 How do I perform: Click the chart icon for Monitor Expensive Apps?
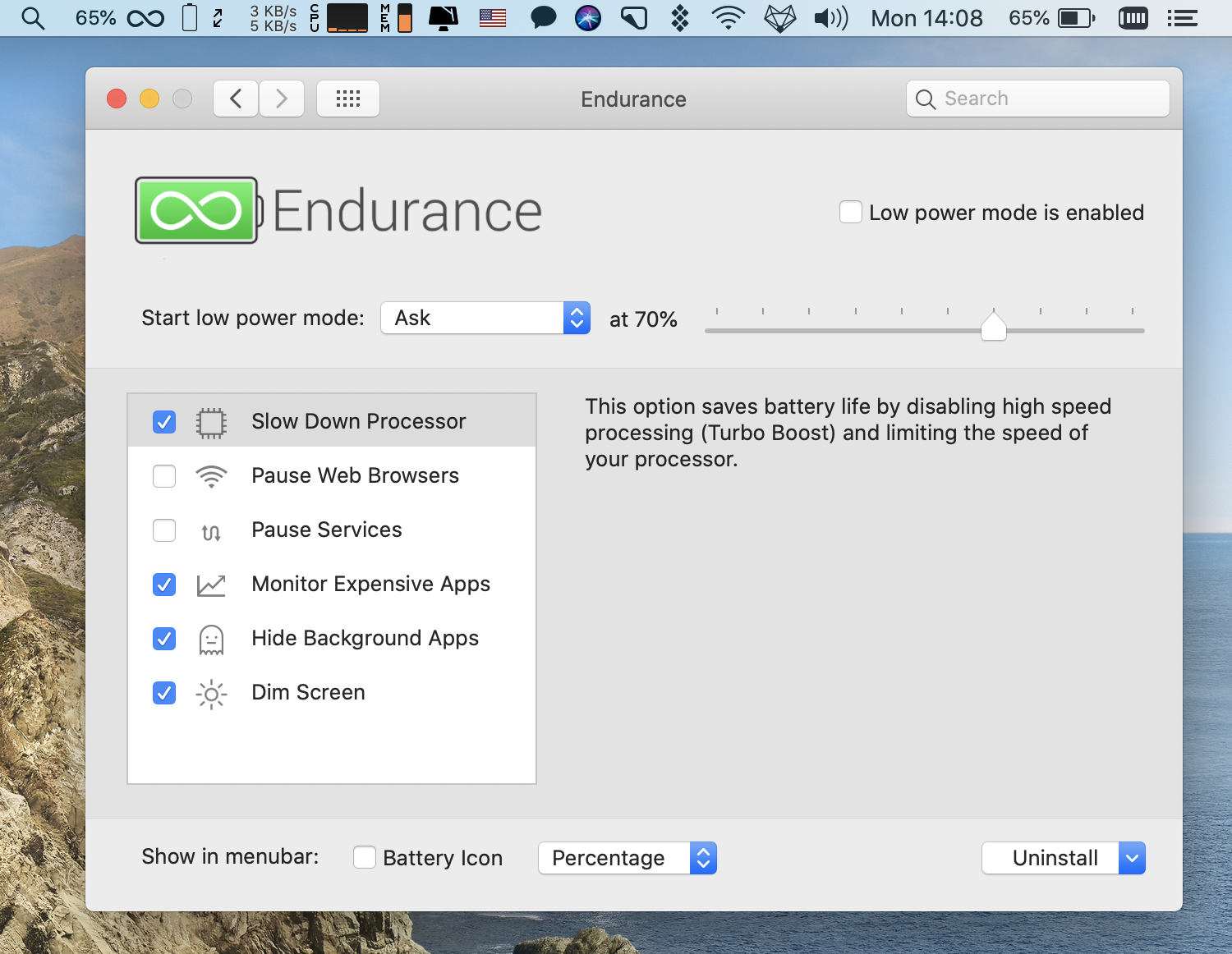211,585
